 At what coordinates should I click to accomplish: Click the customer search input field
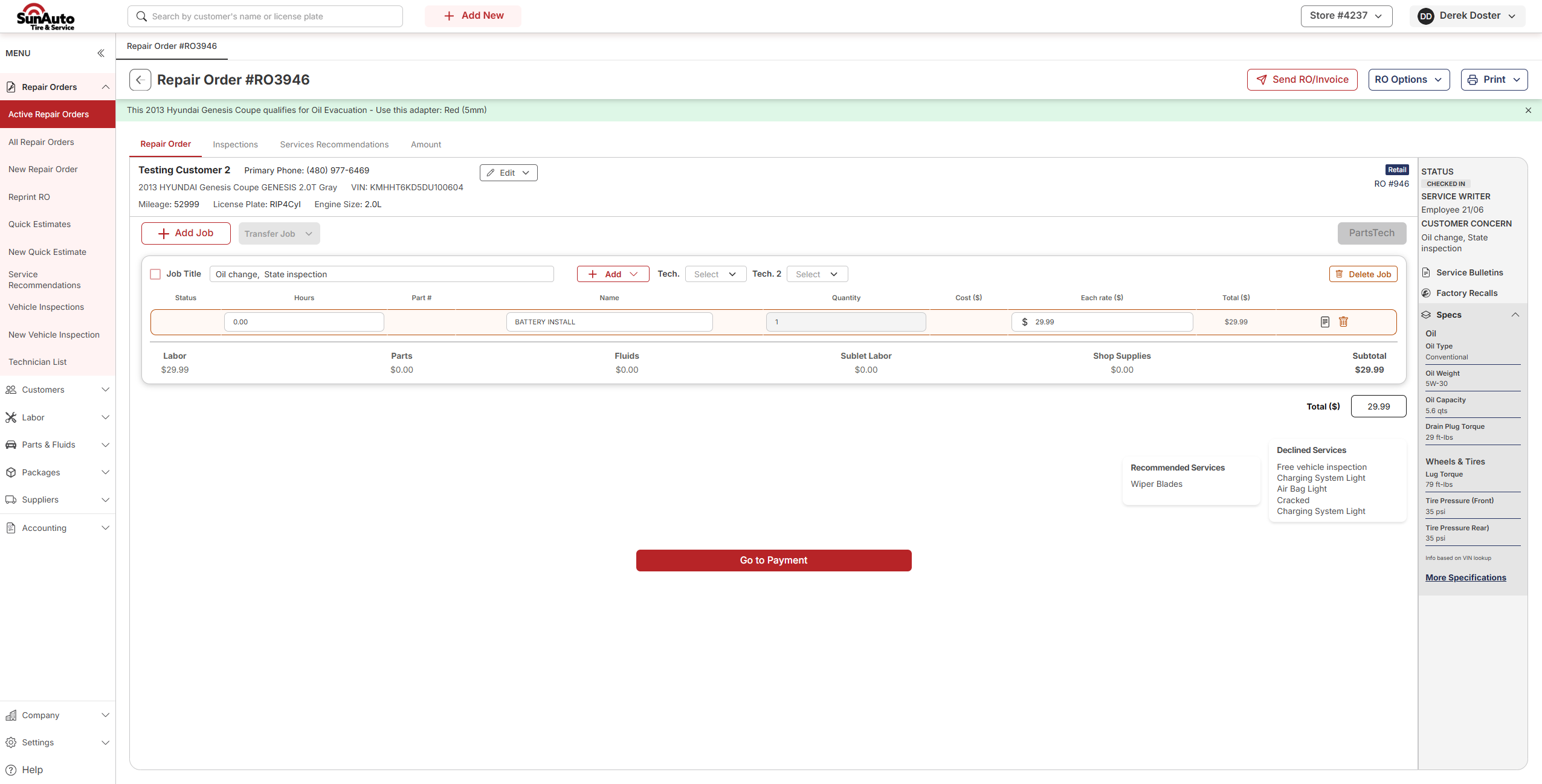point(265,16)
